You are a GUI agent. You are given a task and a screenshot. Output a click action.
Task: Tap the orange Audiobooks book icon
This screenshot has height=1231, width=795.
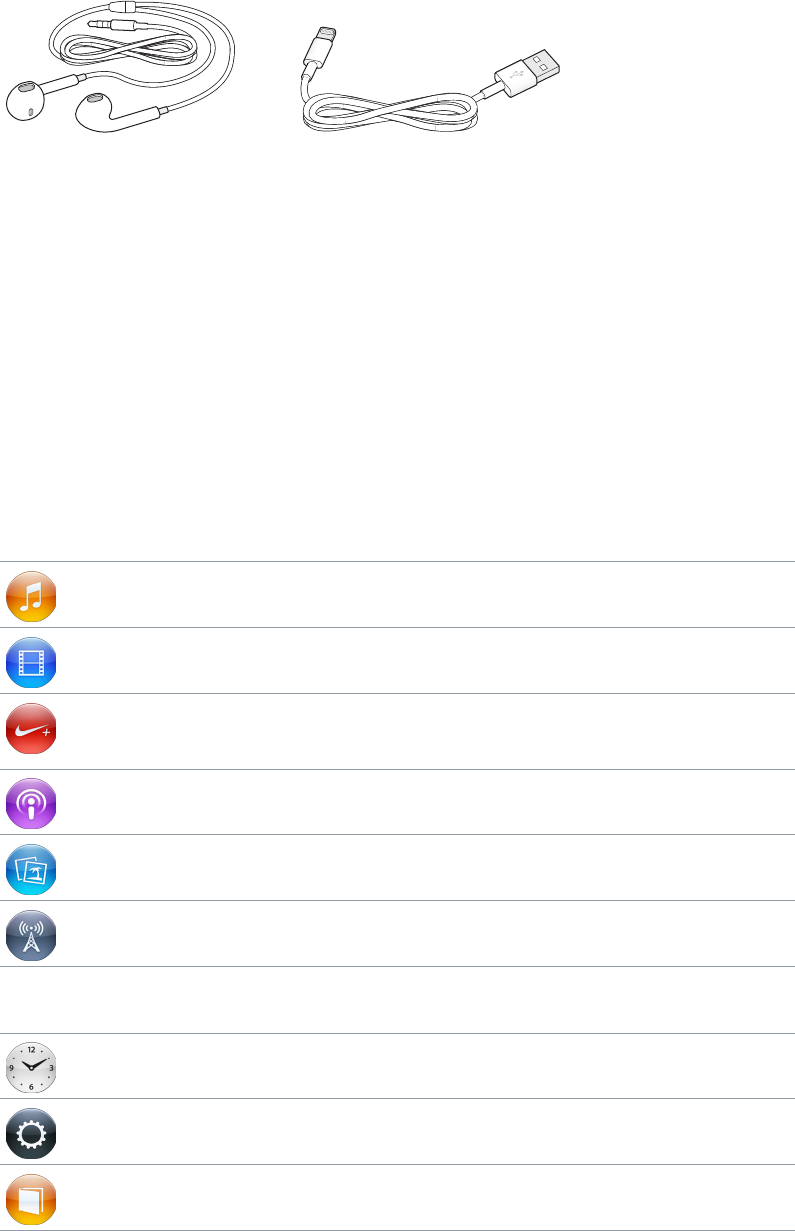(31, 1199)
